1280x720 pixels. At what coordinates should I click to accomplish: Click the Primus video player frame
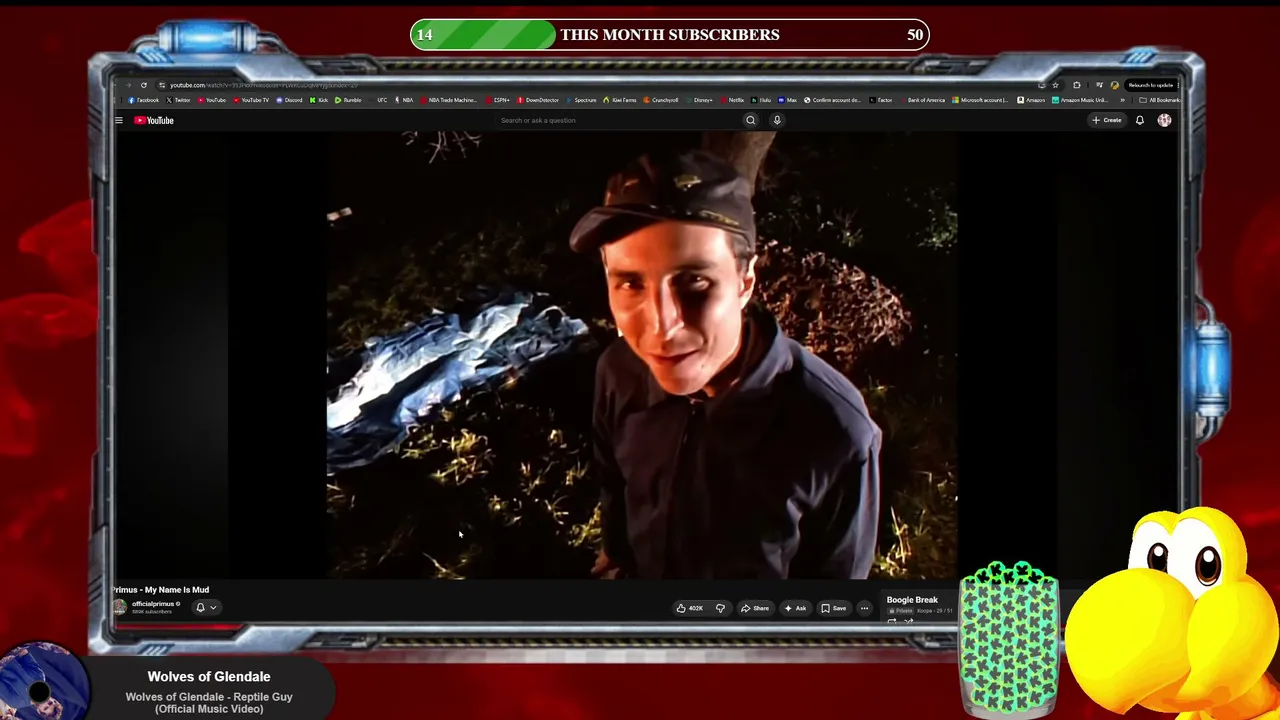point(641,355)
